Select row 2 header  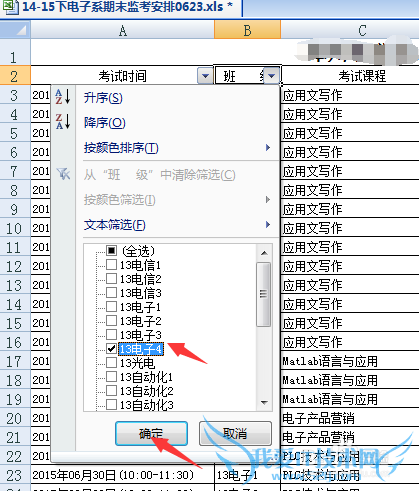[x=15, y=76]
